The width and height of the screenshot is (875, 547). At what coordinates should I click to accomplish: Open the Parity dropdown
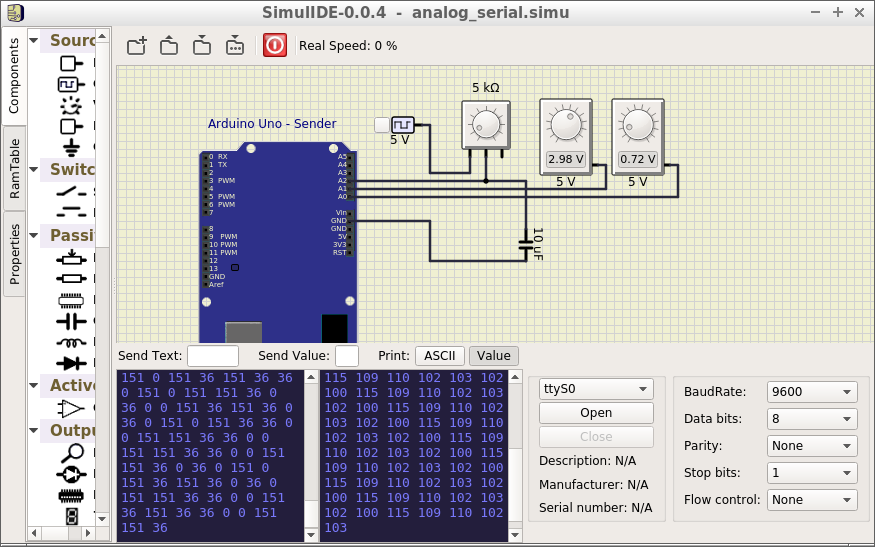[x=812, y=445]
